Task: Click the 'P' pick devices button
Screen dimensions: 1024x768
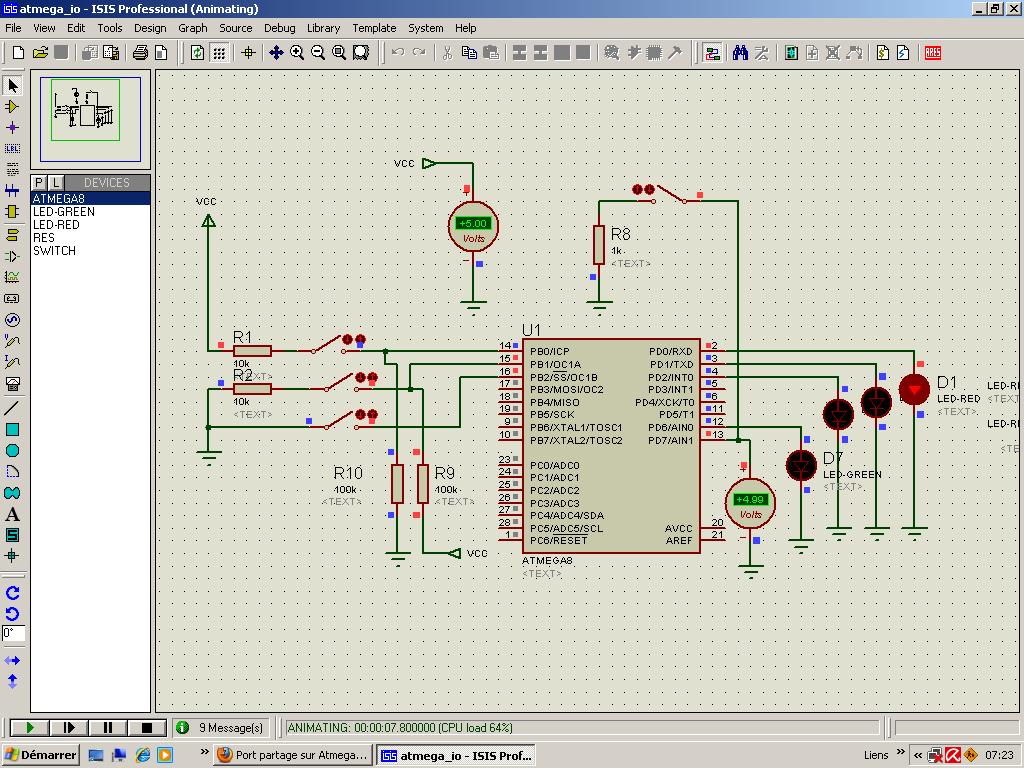Action: coord(39,182)
